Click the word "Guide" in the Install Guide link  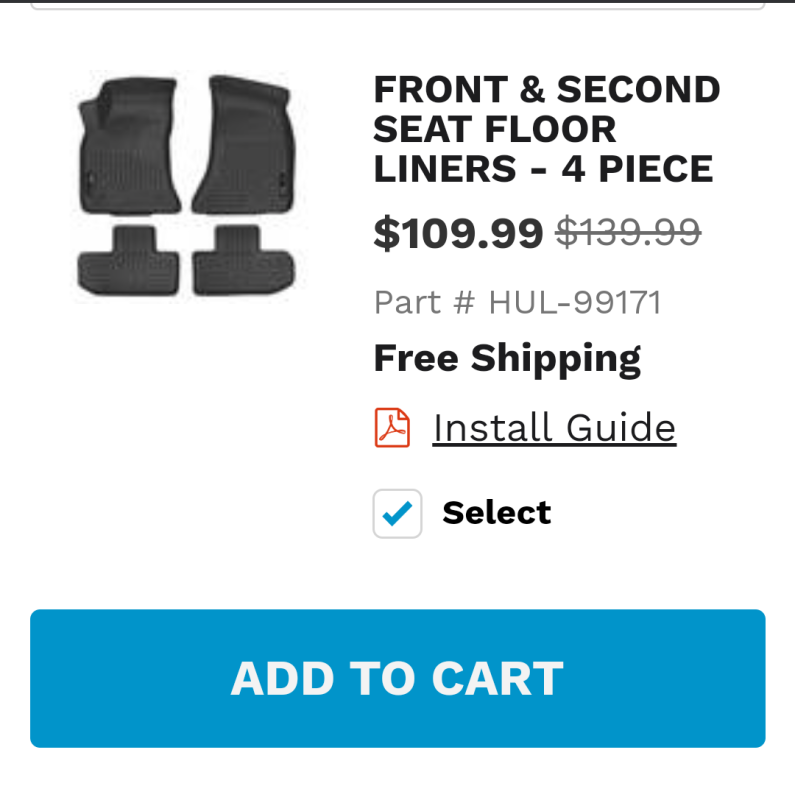[621, 428]
